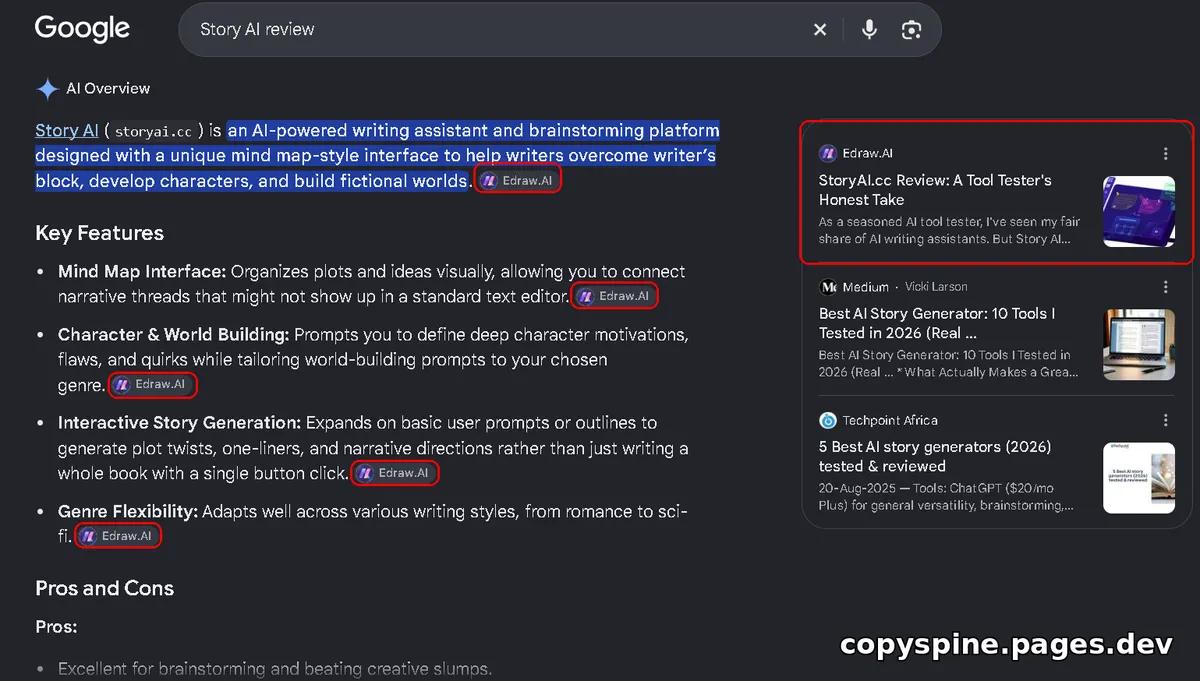Click the Pros: subheading
This screenshot has width=1200, height=681.
56,628
